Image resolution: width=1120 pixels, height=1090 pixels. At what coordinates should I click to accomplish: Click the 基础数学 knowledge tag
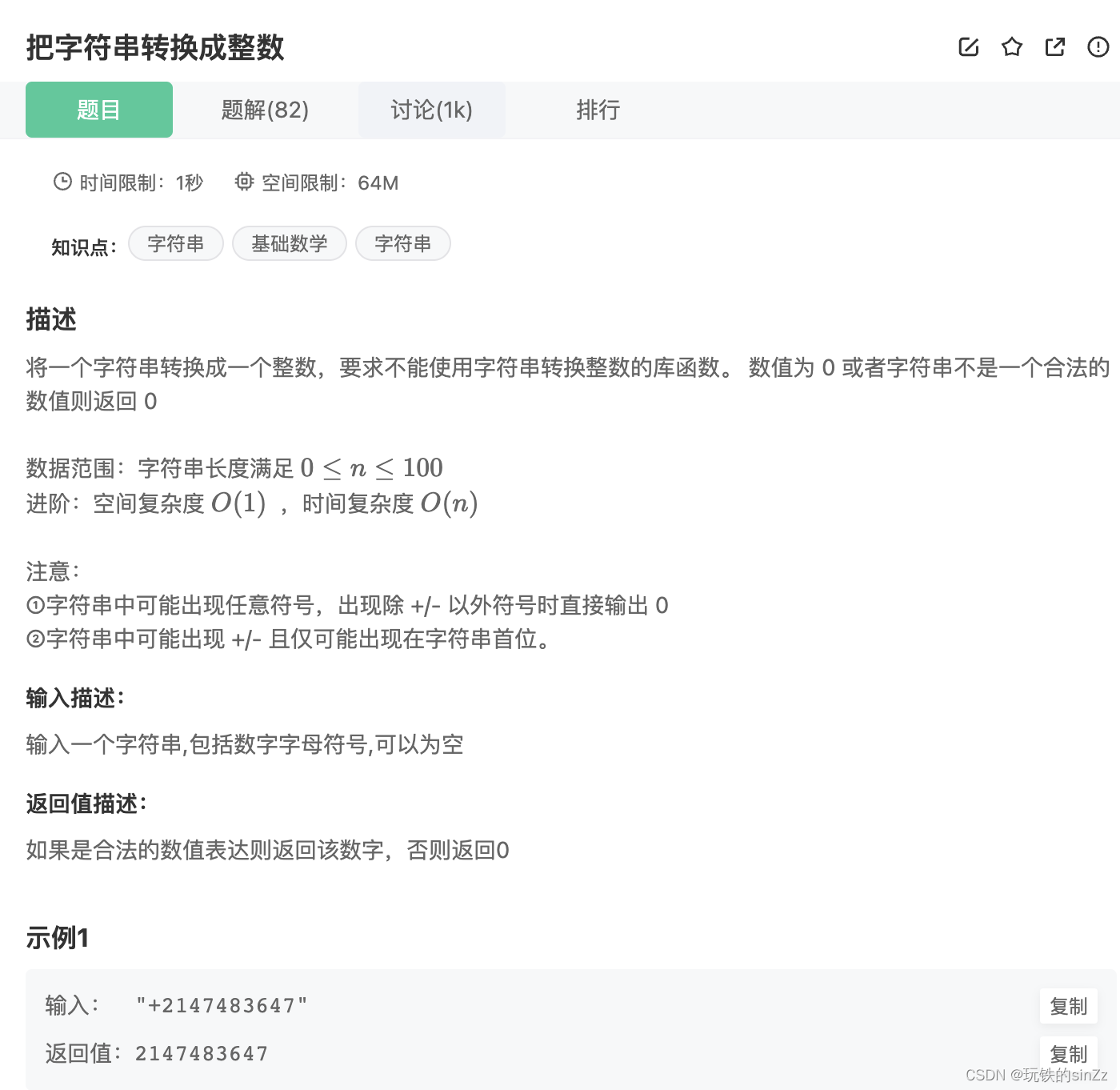tap(290, 243)
